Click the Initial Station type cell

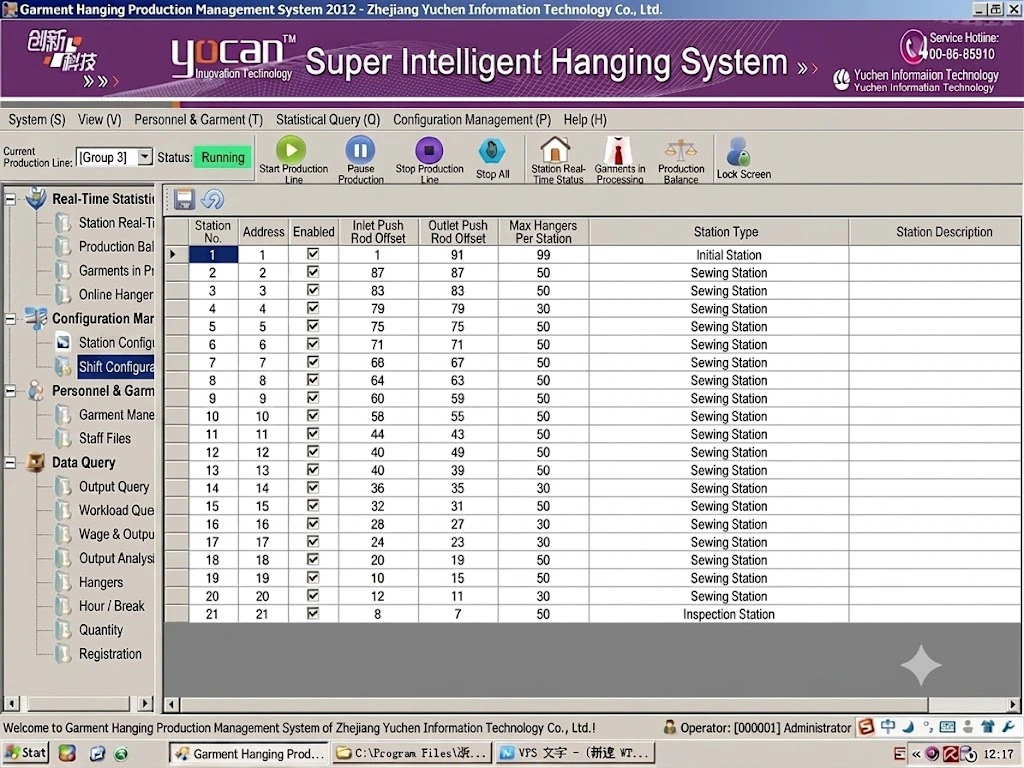point(719,255)
